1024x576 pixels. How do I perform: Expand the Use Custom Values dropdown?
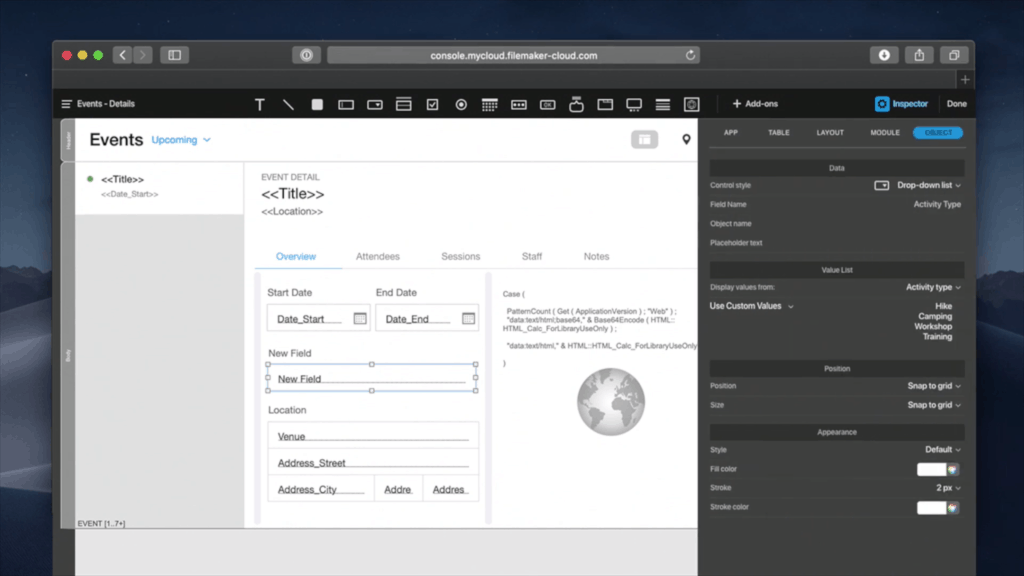tap(751, 306)
